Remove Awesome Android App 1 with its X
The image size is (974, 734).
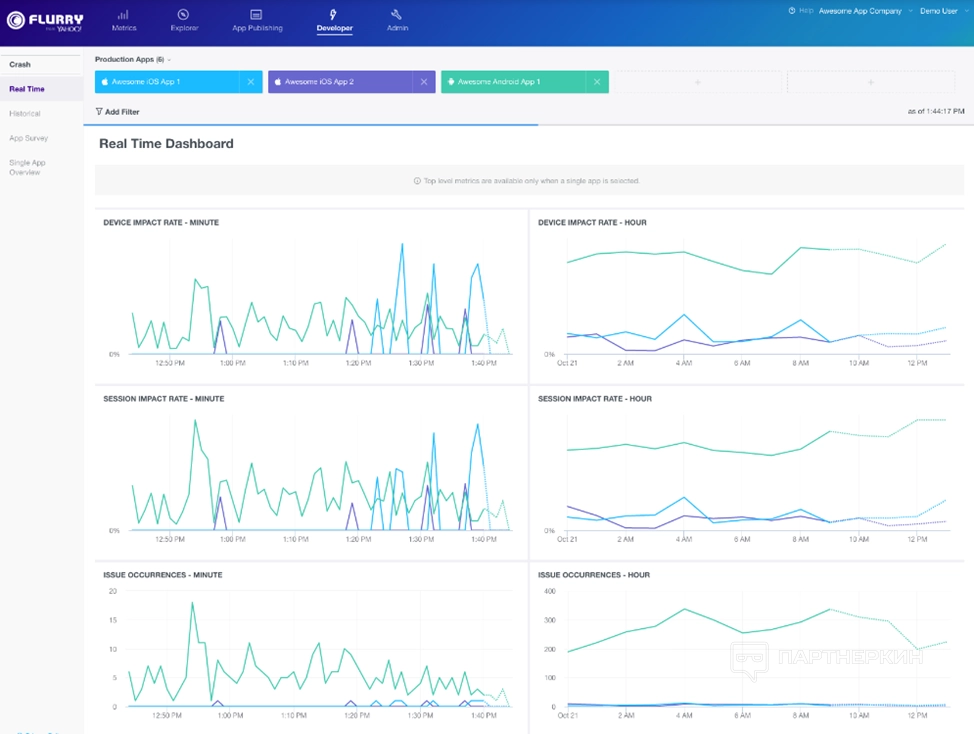tap(597, 82)
